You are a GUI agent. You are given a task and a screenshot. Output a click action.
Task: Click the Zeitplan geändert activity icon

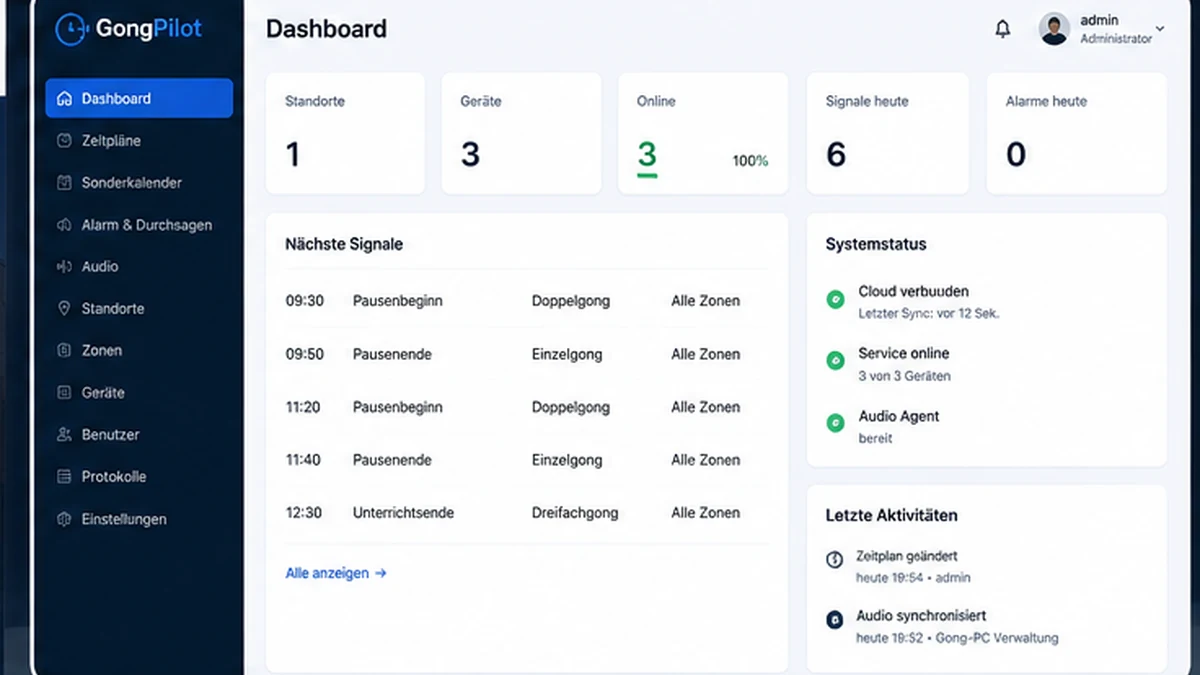click(835, 560)
